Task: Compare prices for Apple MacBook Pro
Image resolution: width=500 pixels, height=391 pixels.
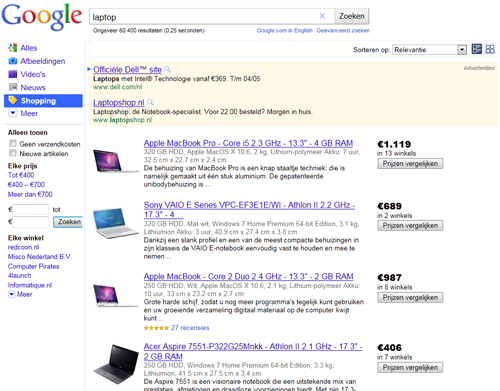Action: click(410, 163)
